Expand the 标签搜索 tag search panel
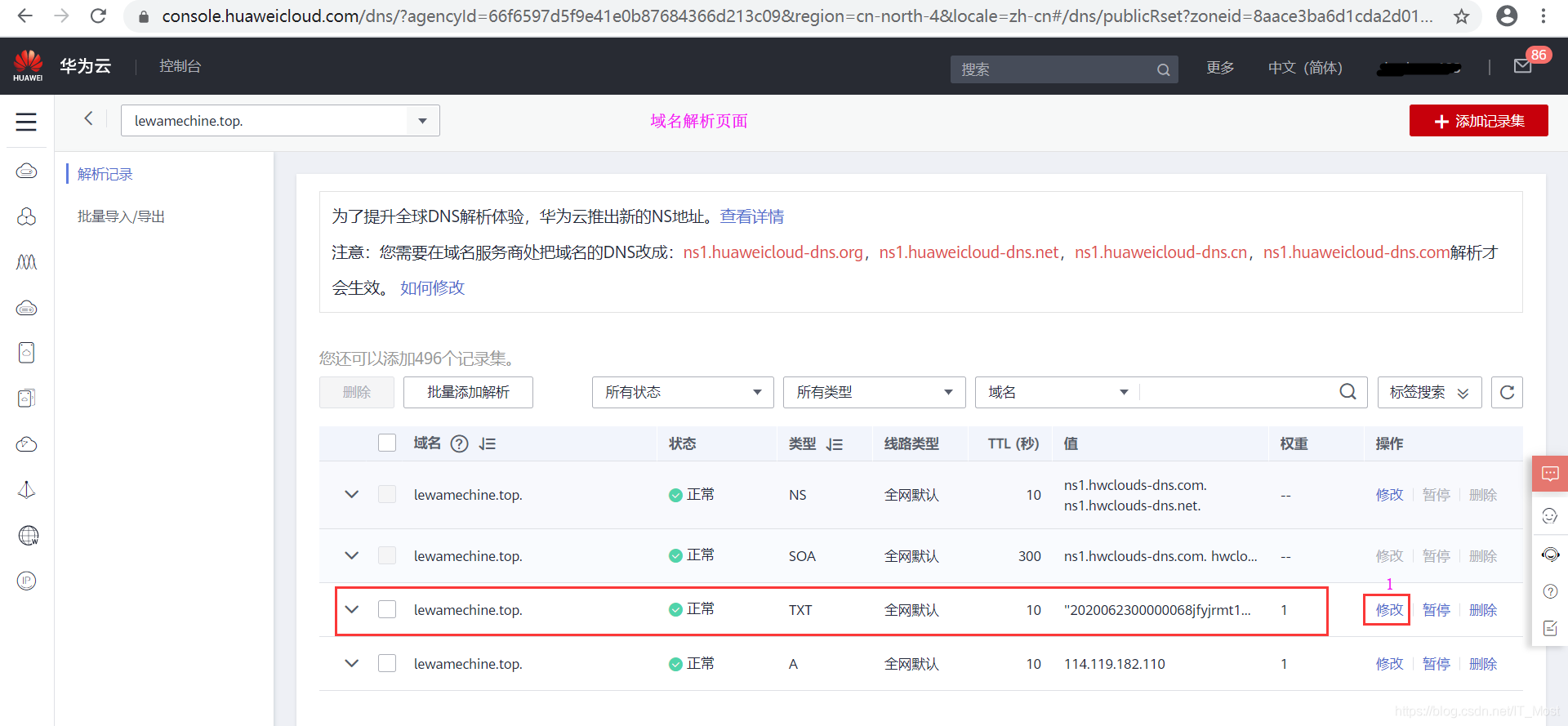This screenshot has height=726, width=1568. pyautogui.click(x=1429, y=392)
